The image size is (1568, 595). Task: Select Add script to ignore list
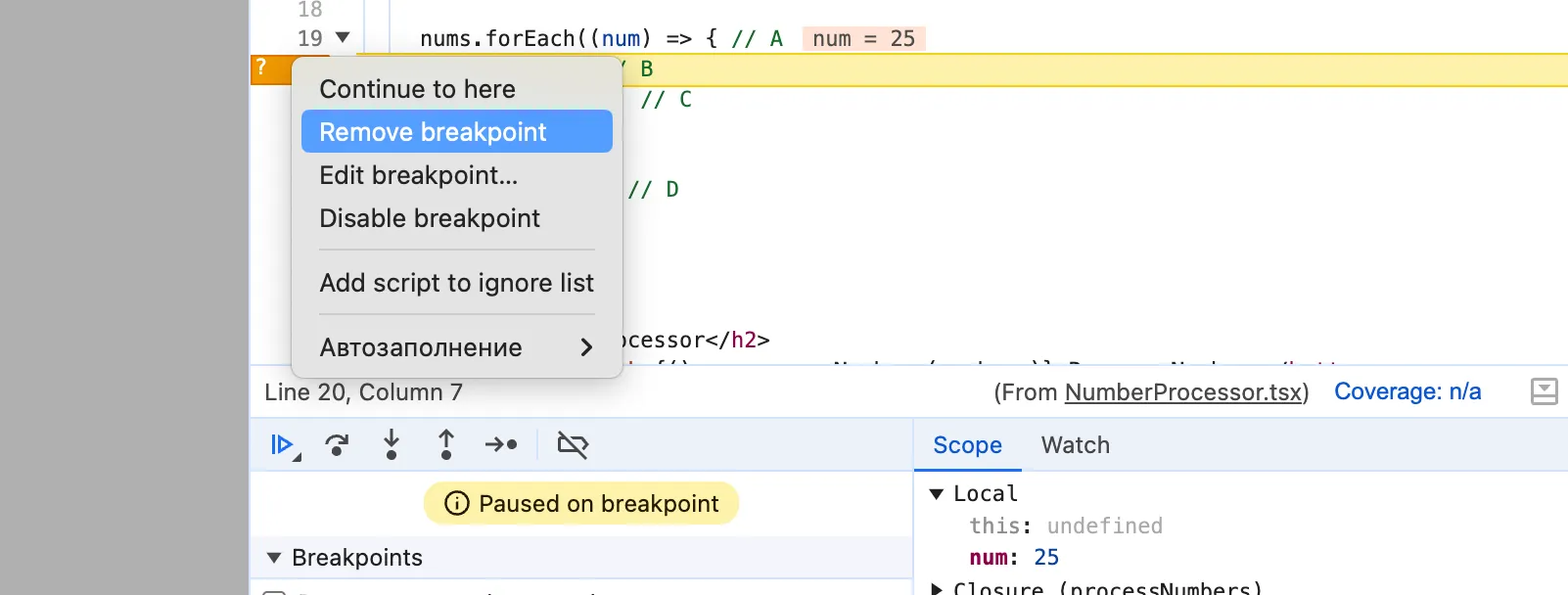457,283
